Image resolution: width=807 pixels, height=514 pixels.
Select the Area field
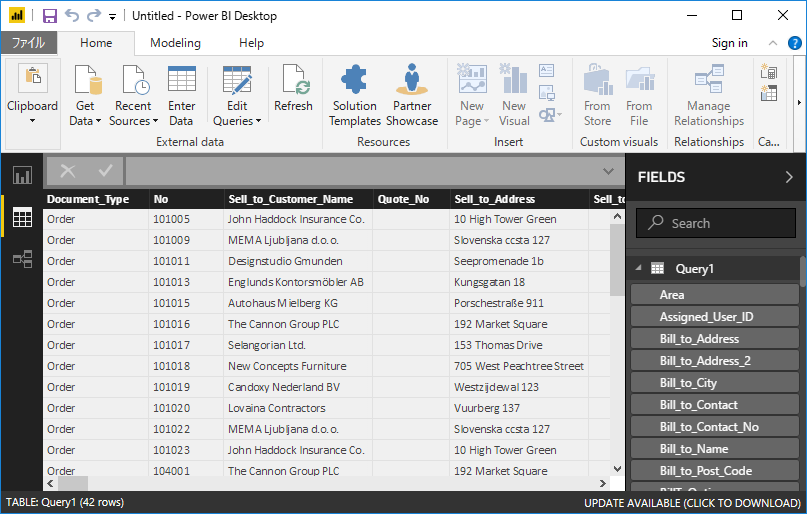(714, 295)
